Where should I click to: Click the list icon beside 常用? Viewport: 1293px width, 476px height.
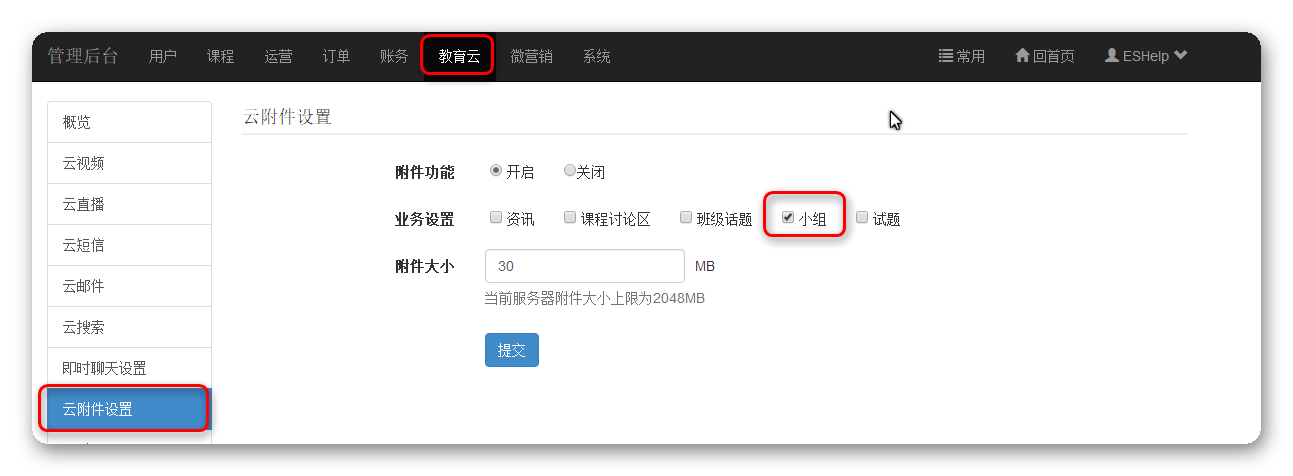[945, 56]
